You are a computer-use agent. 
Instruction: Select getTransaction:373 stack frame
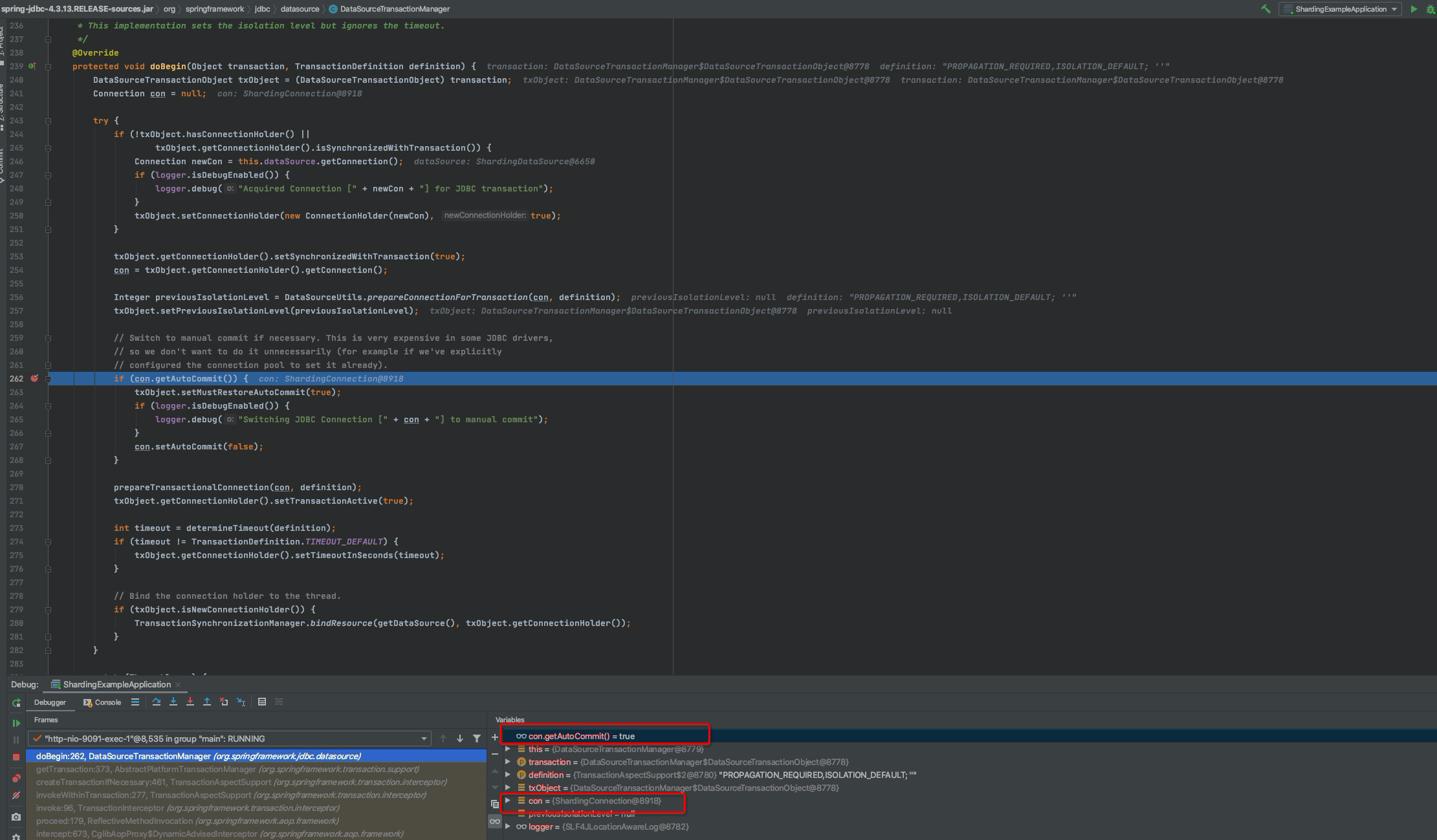pos(146,769)
